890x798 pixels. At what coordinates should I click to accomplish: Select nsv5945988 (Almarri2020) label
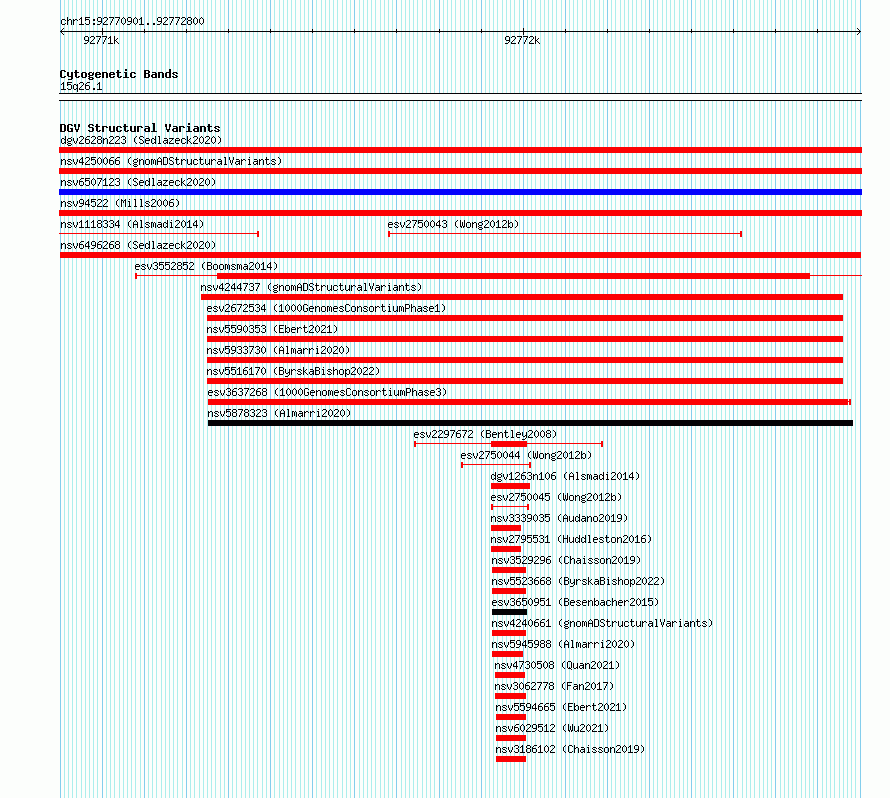click(x=563, y=644)
